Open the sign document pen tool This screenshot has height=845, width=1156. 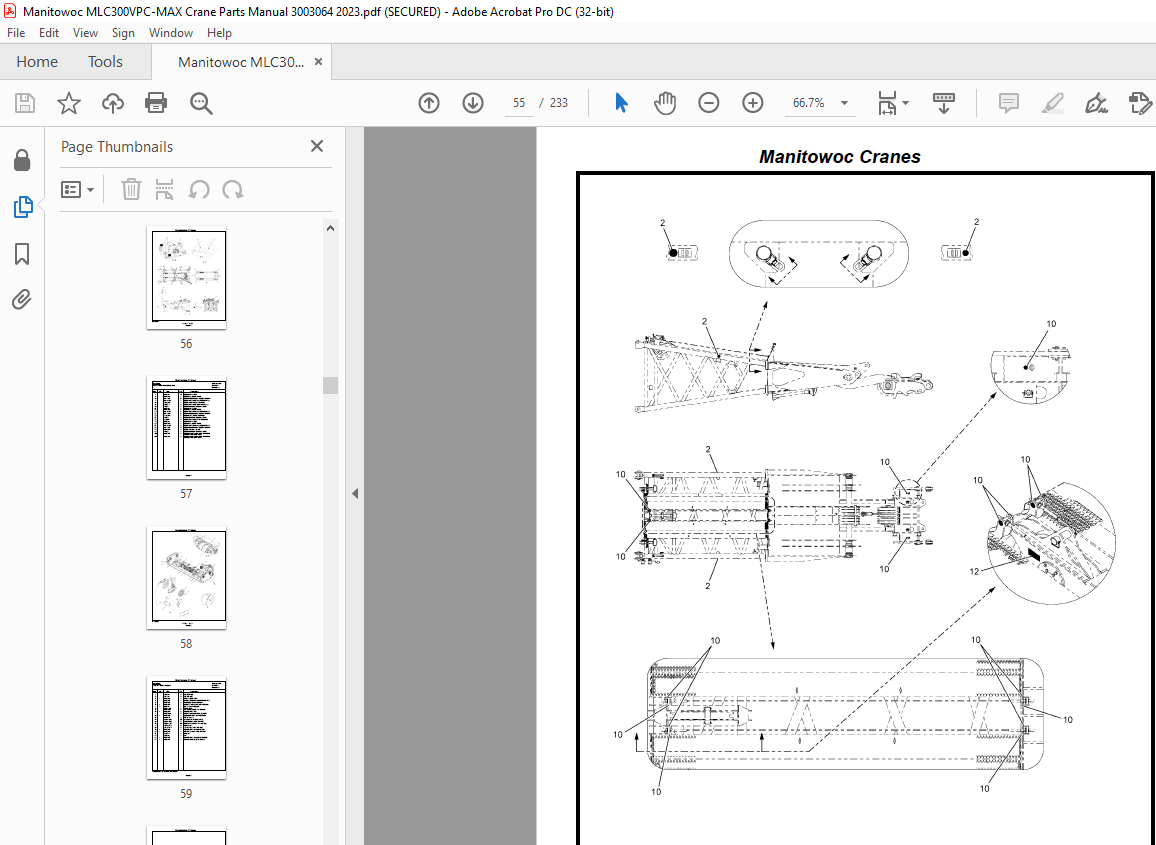tap(1096, 103)
